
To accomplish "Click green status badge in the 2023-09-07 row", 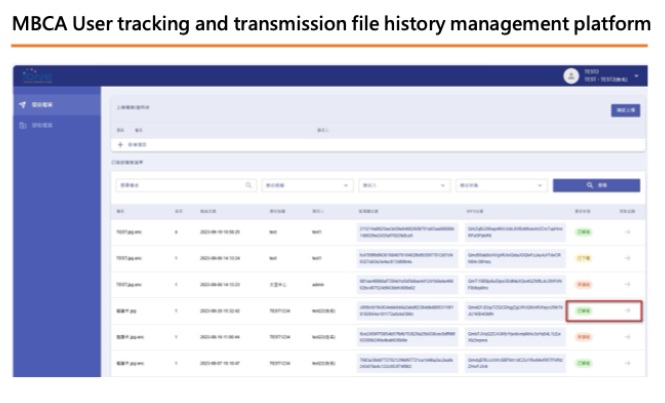I will point(584,363).
